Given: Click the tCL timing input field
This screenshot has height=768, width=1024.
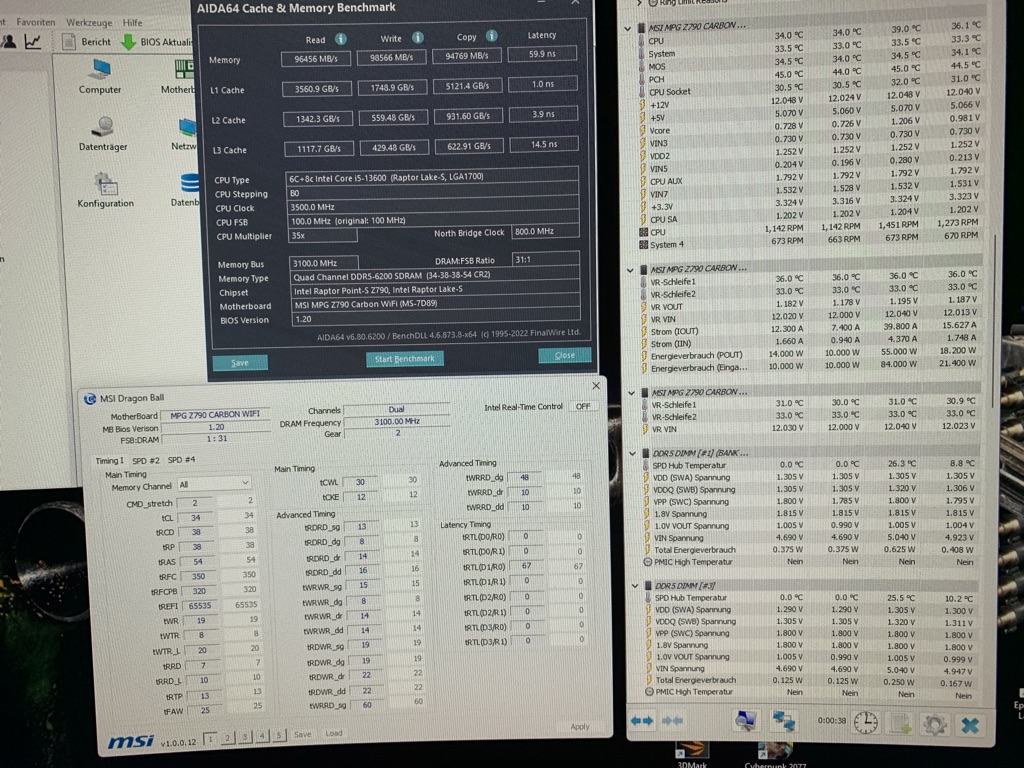Looking at the screenshot, I should [x=195, y=517].
